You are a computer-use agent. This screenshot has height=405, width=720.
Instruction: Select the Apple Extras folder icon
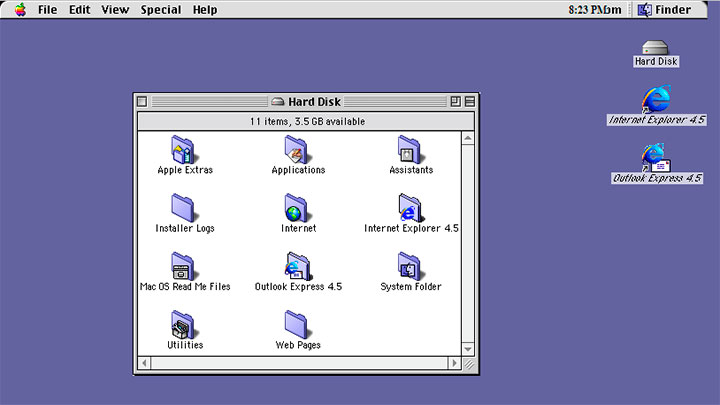[x=183, y=150]
